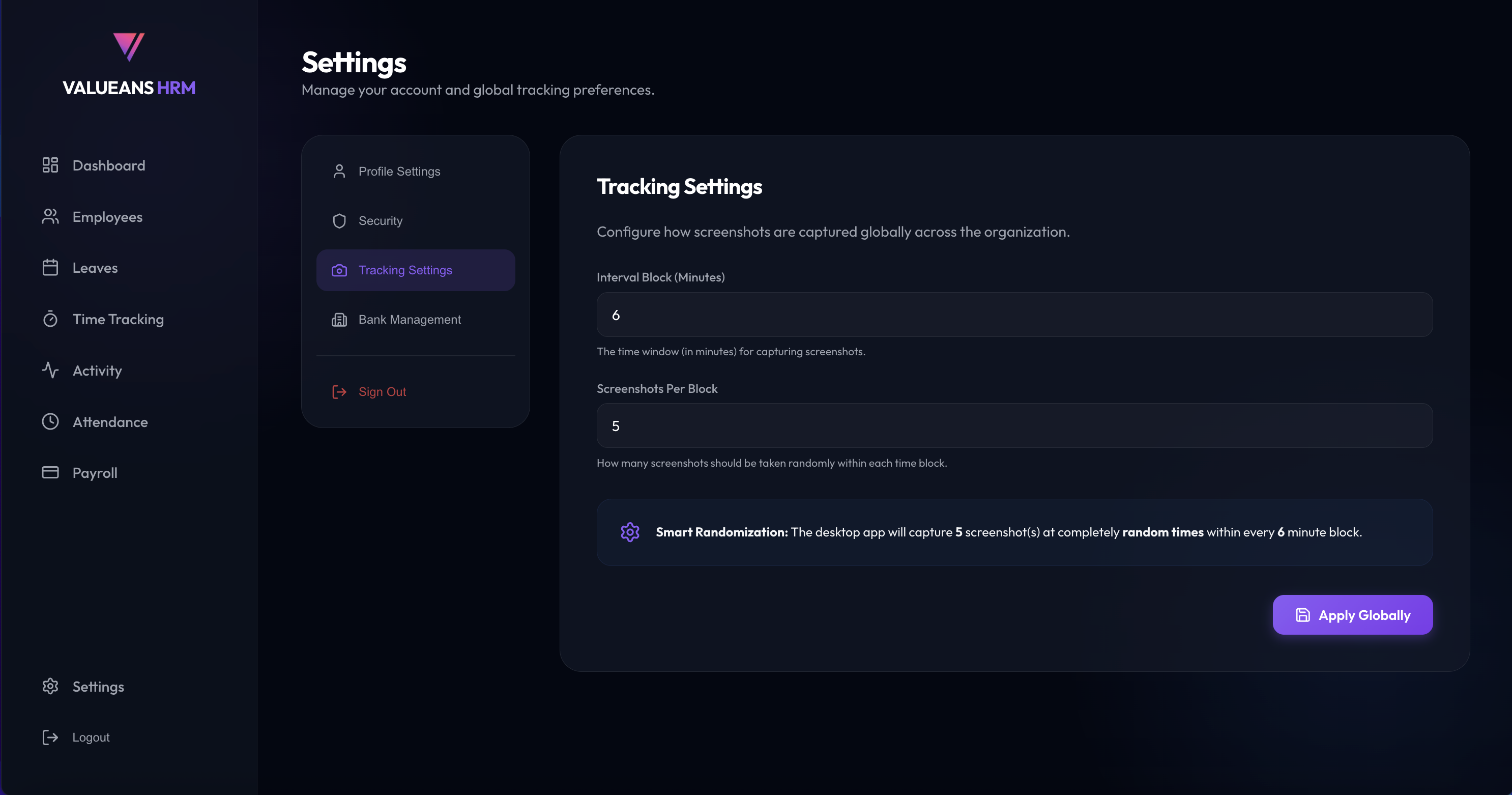Image resolution: width=1512 pixels, height=795 pixels.
Task: Focus the Screenshots Per Block field
Action: tap(1013, 425)
